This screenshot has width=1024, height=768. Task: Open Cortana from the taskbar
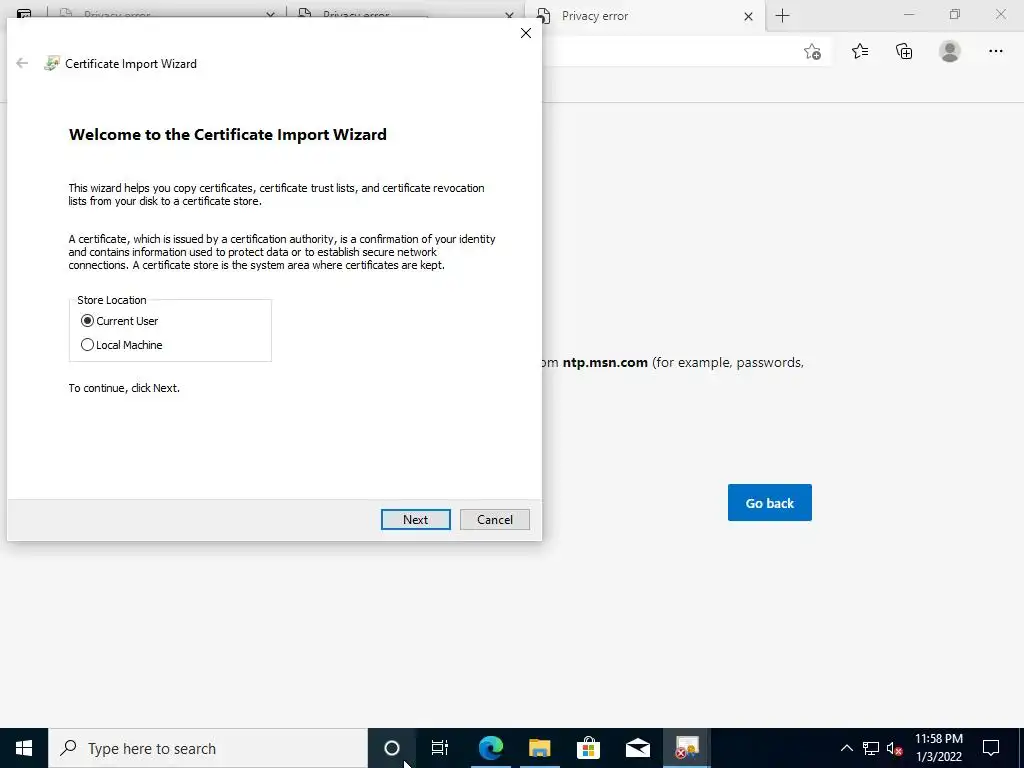click(x=392, y=748)
